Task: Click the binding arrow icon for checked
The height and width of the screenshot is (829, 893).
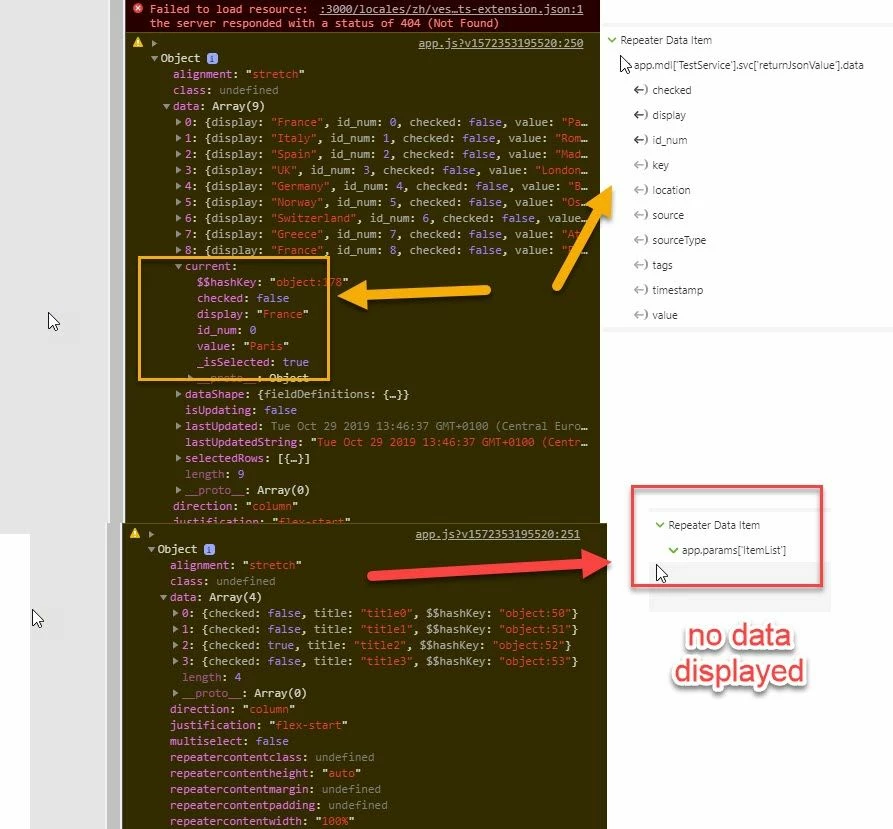Action: [641, 90]
